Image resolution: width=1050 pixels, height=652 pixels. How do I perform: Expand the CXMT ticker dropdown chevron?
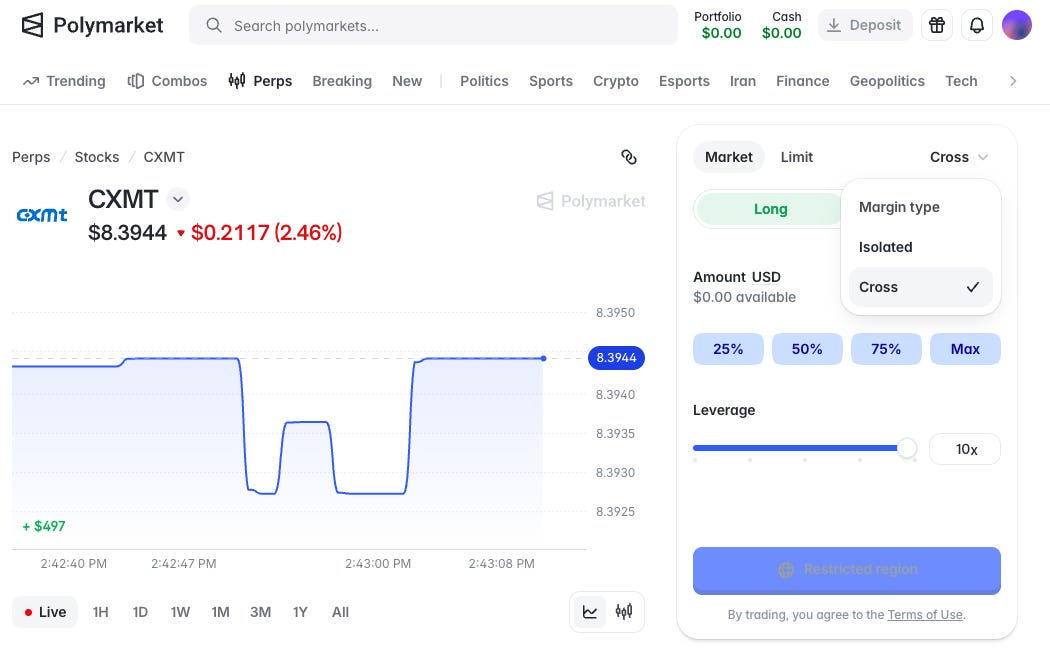[178, 199]
